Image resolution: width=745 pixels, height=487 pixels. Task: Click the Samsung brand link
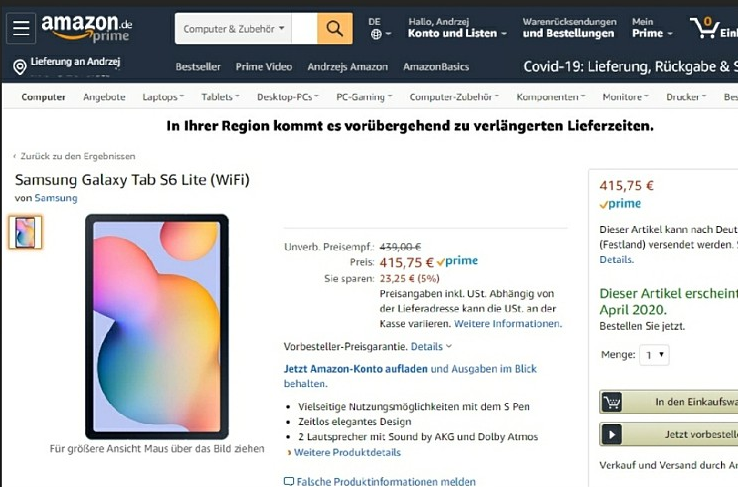56,198
